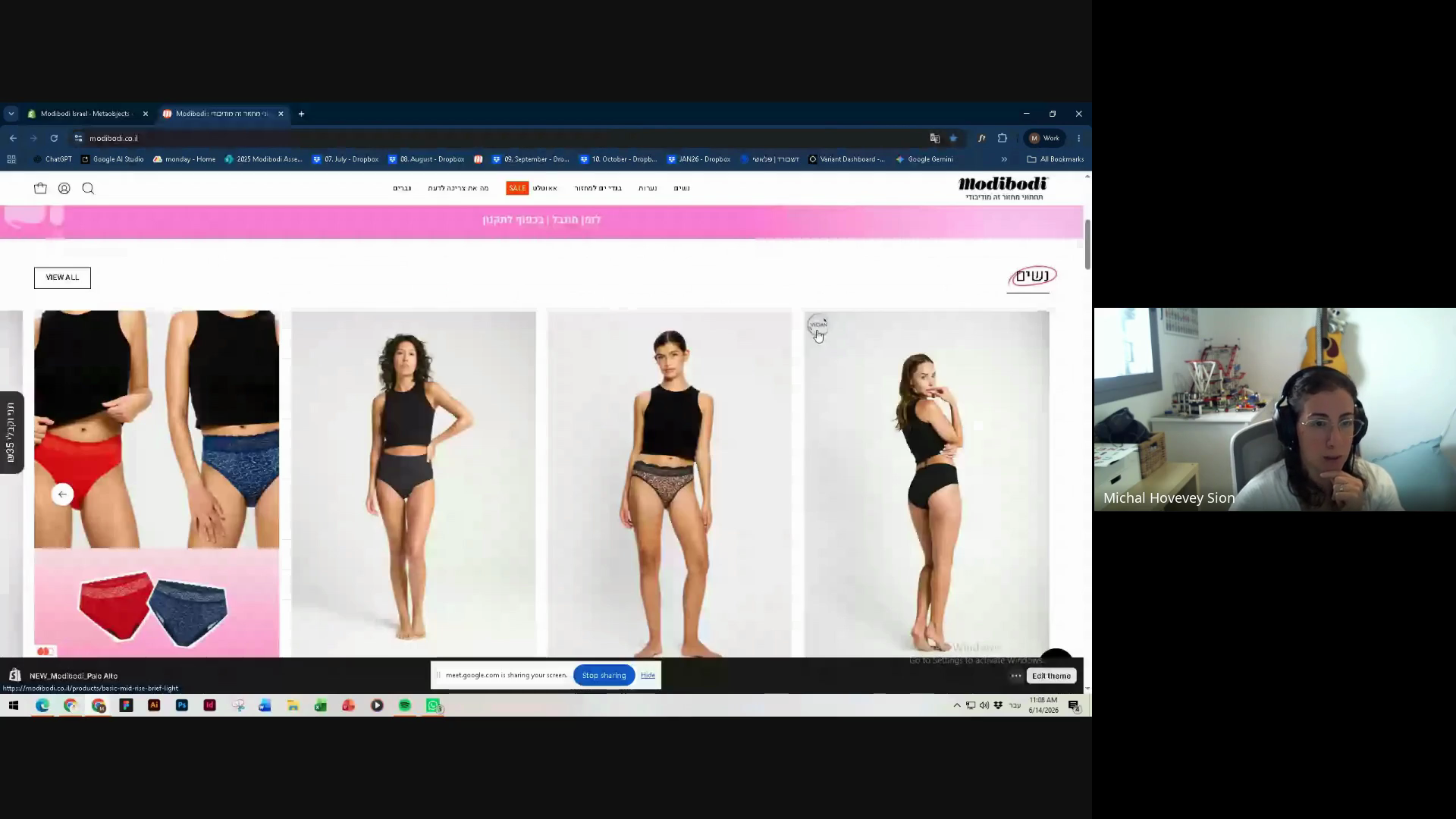Viewport: 1456px width, 819px height.
Task: Expand the hidden bookmarks chevron
Action: pyautogui.click(x=1004, y=159)
